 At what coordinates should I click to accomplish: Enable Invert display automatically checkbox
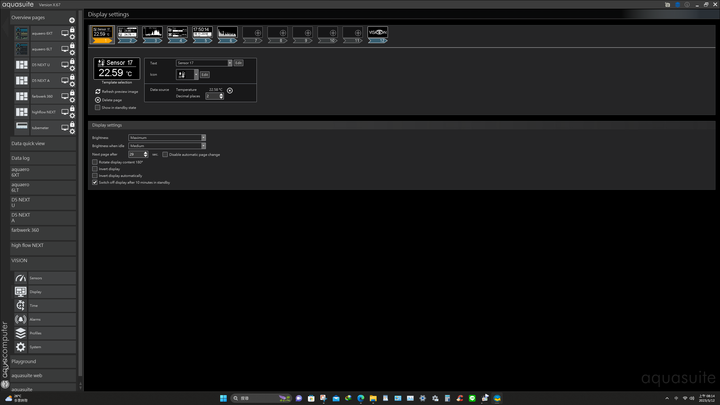95,175
